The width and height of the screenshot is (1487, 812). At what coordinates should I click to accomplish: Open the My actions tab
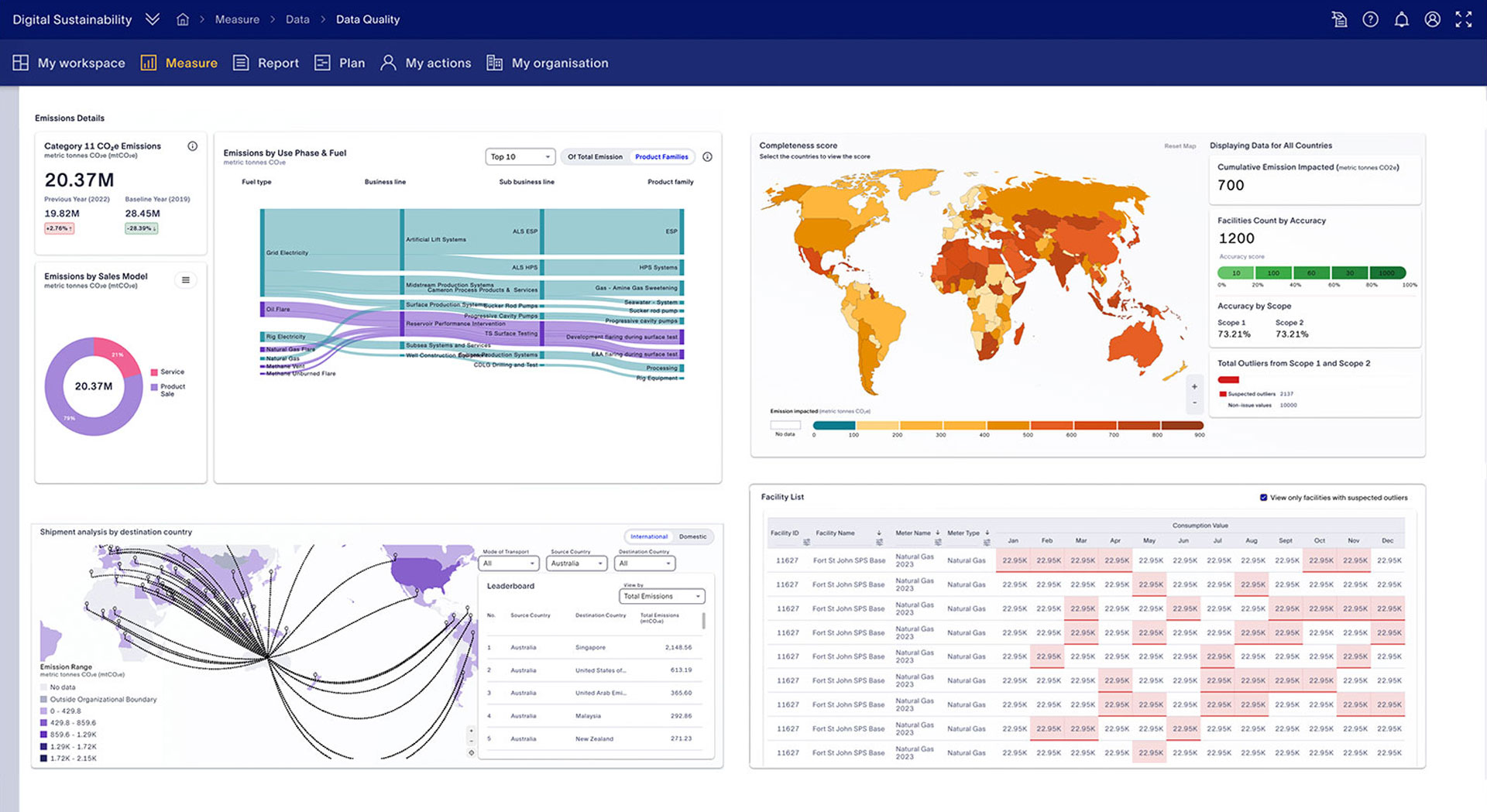[425, 63]
